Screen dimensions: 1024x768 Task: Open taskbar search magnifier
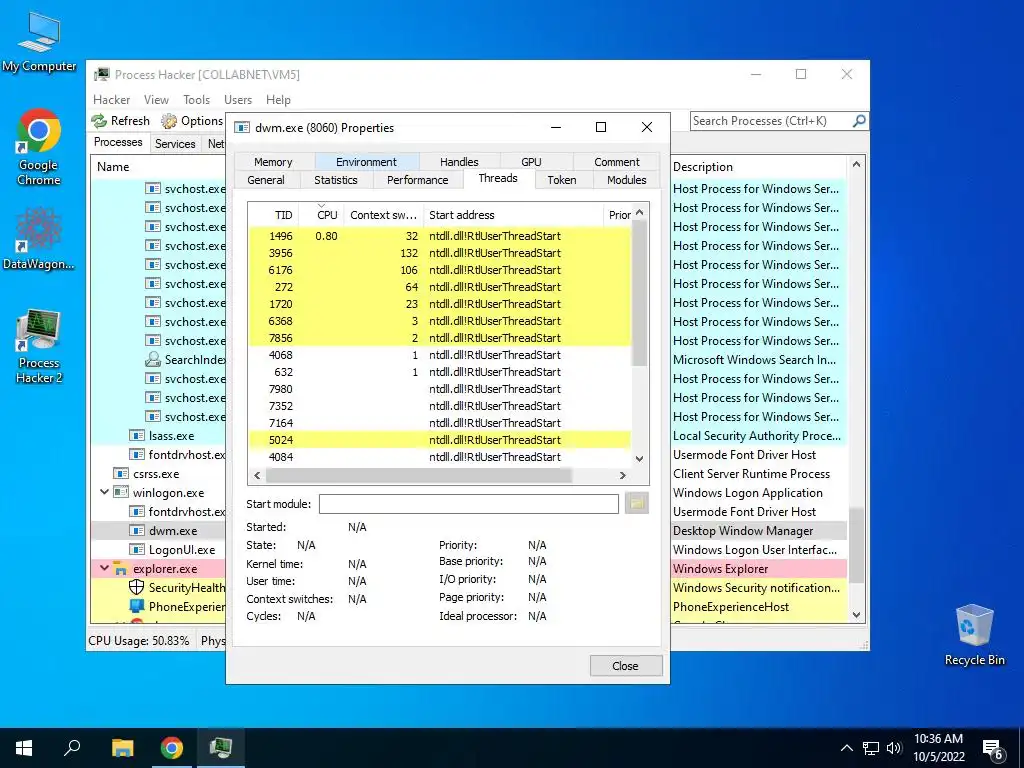[x=72, y=748]
